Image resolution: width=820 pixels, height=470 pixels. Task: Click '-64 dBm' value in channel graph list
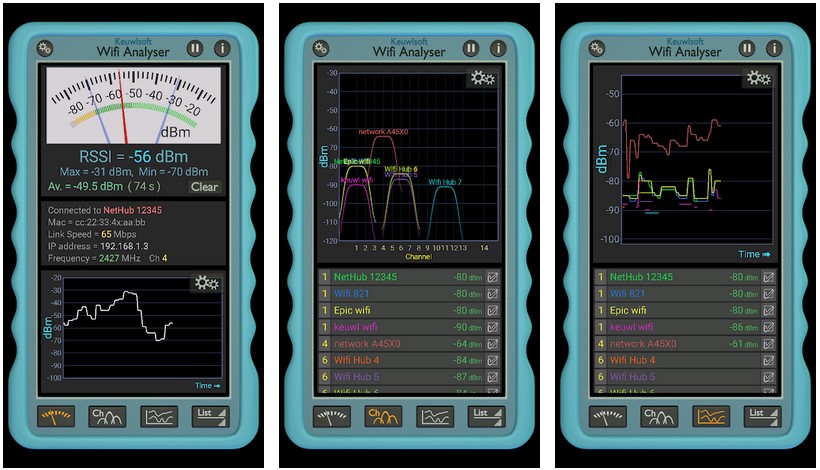coord(468,344)
